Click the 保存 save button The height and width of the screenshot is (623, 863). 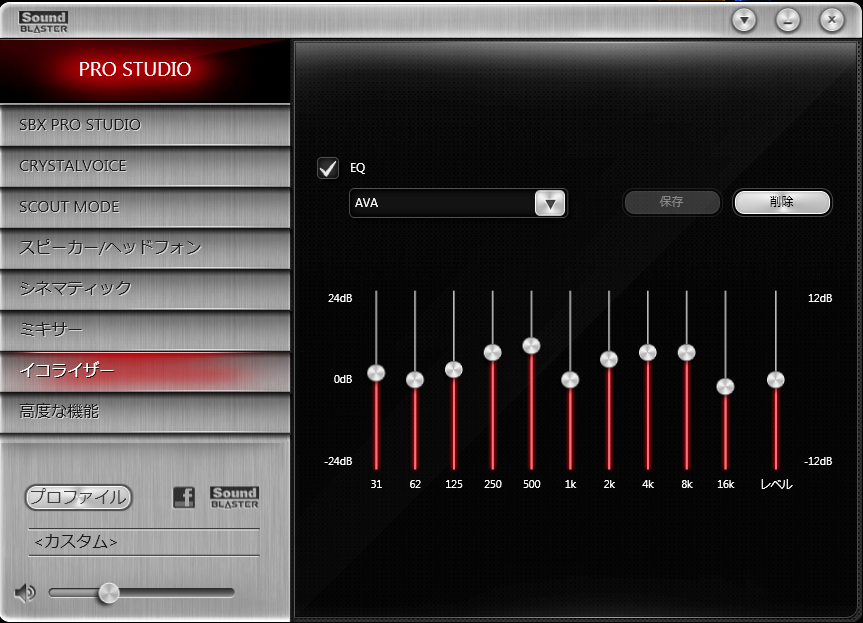coord(671,202)
